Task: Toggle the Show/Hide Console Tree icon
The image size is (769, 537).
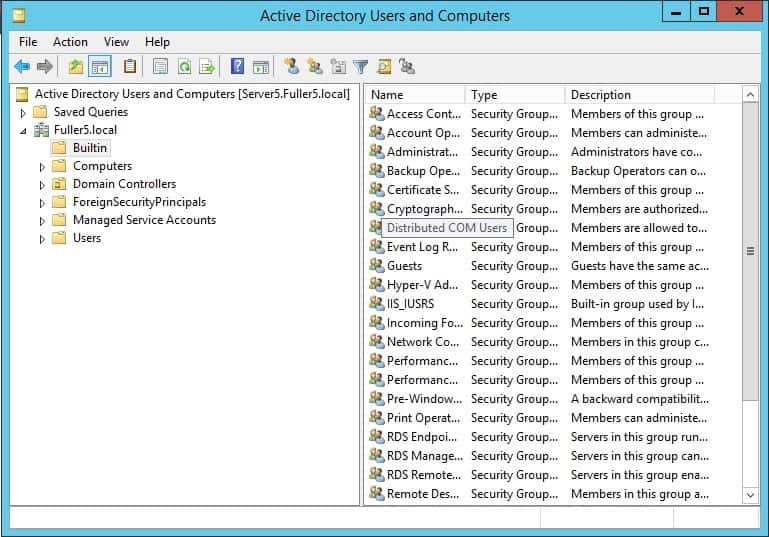Action: pyautogui.click(x=100, y=66)
